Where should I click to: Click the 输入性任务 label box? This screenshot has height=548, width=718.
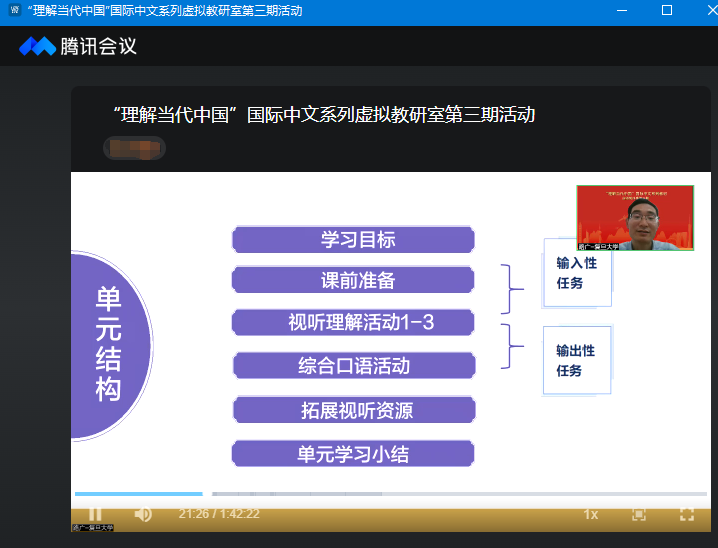(x=577, y=272)
